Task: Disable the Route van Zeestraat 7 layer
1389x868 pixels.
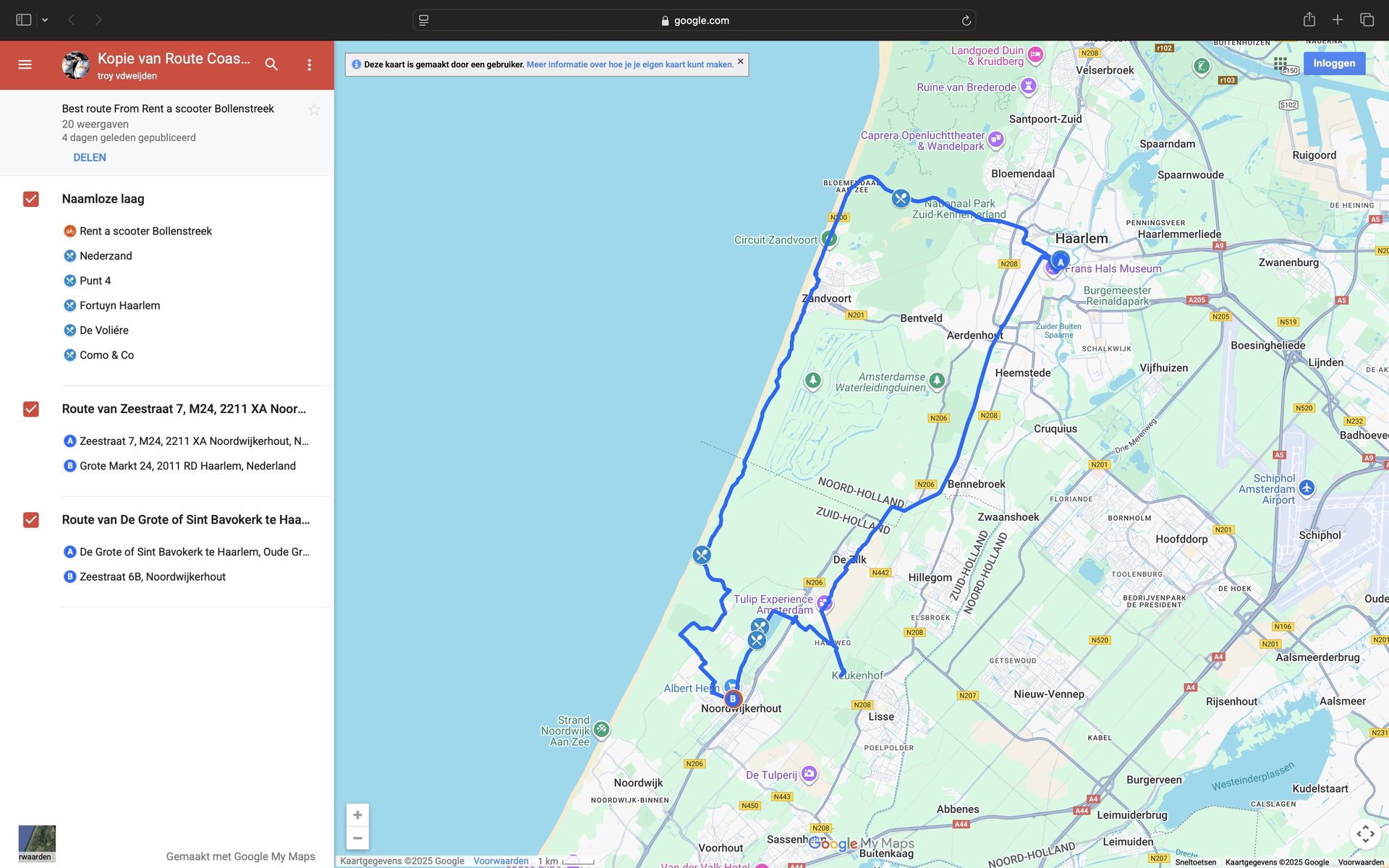Action: coord(30,409)
